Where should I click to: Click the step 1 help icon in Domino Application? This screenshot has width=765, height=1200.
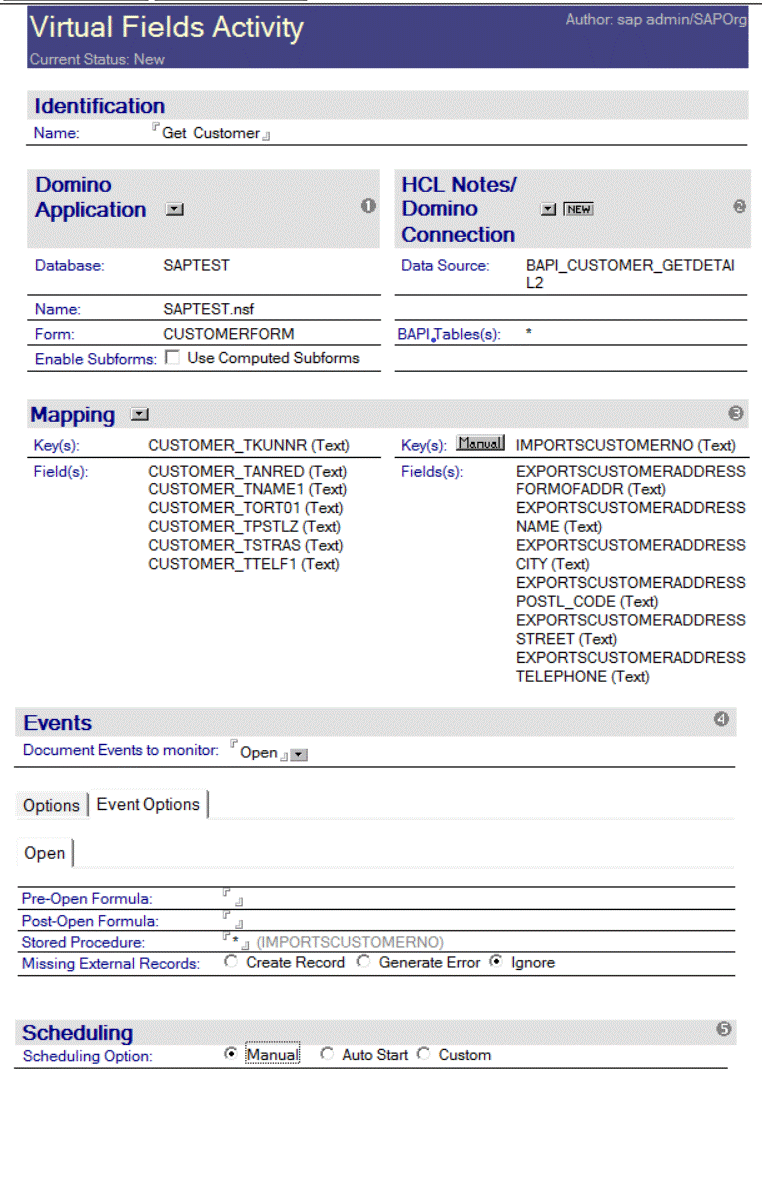[x=368, y=206]
